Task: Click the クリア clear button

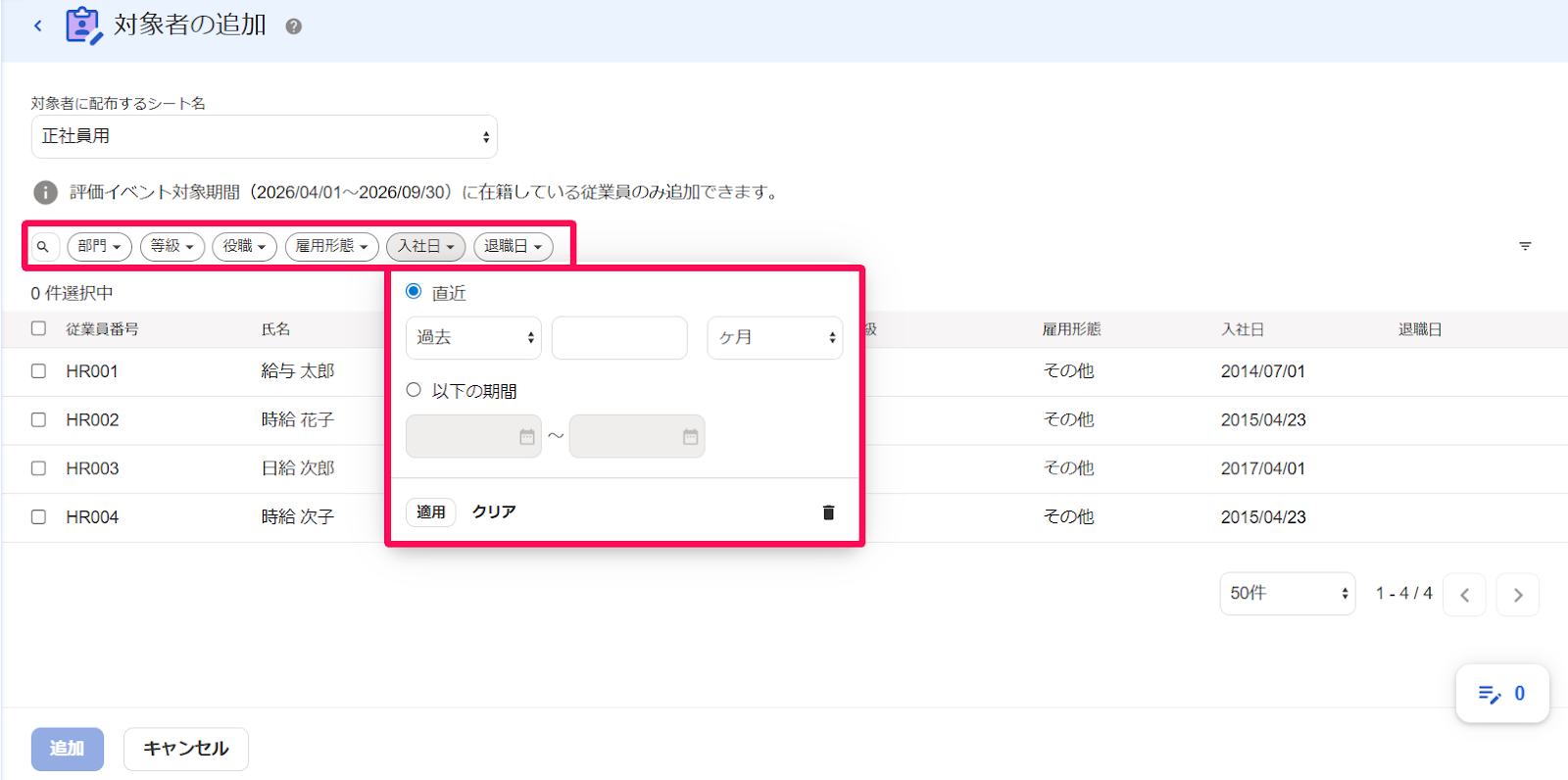Action: click(494, 512)
